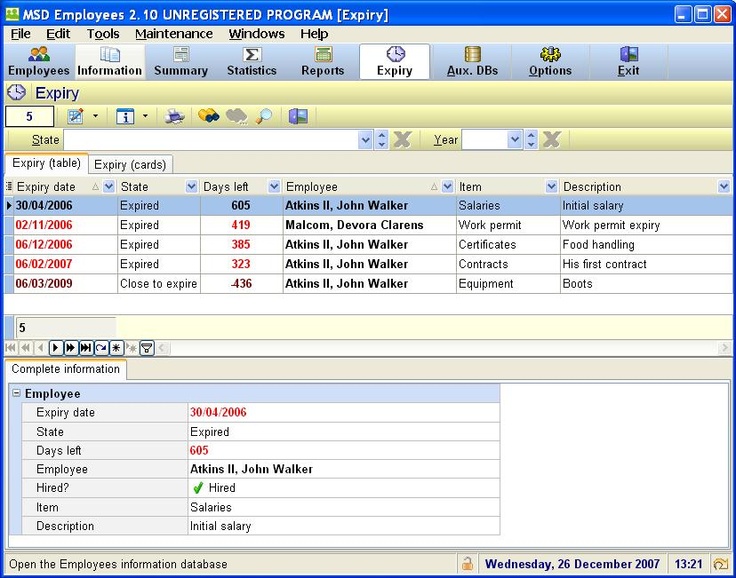
Task: Click the filter funnel navigator button
Action: click(x=147, y=348)
